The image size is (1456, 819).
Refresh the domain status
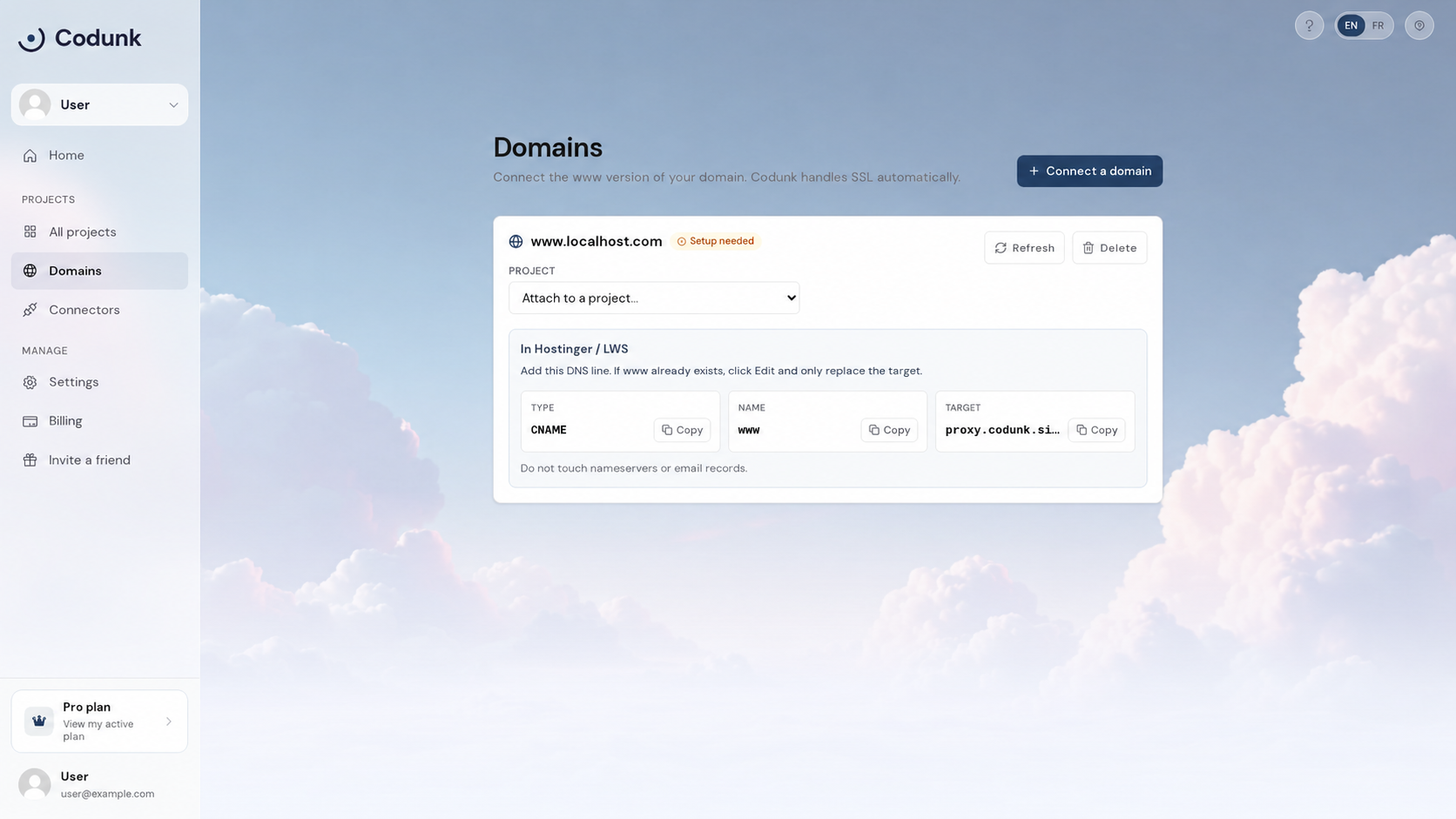1024,248
